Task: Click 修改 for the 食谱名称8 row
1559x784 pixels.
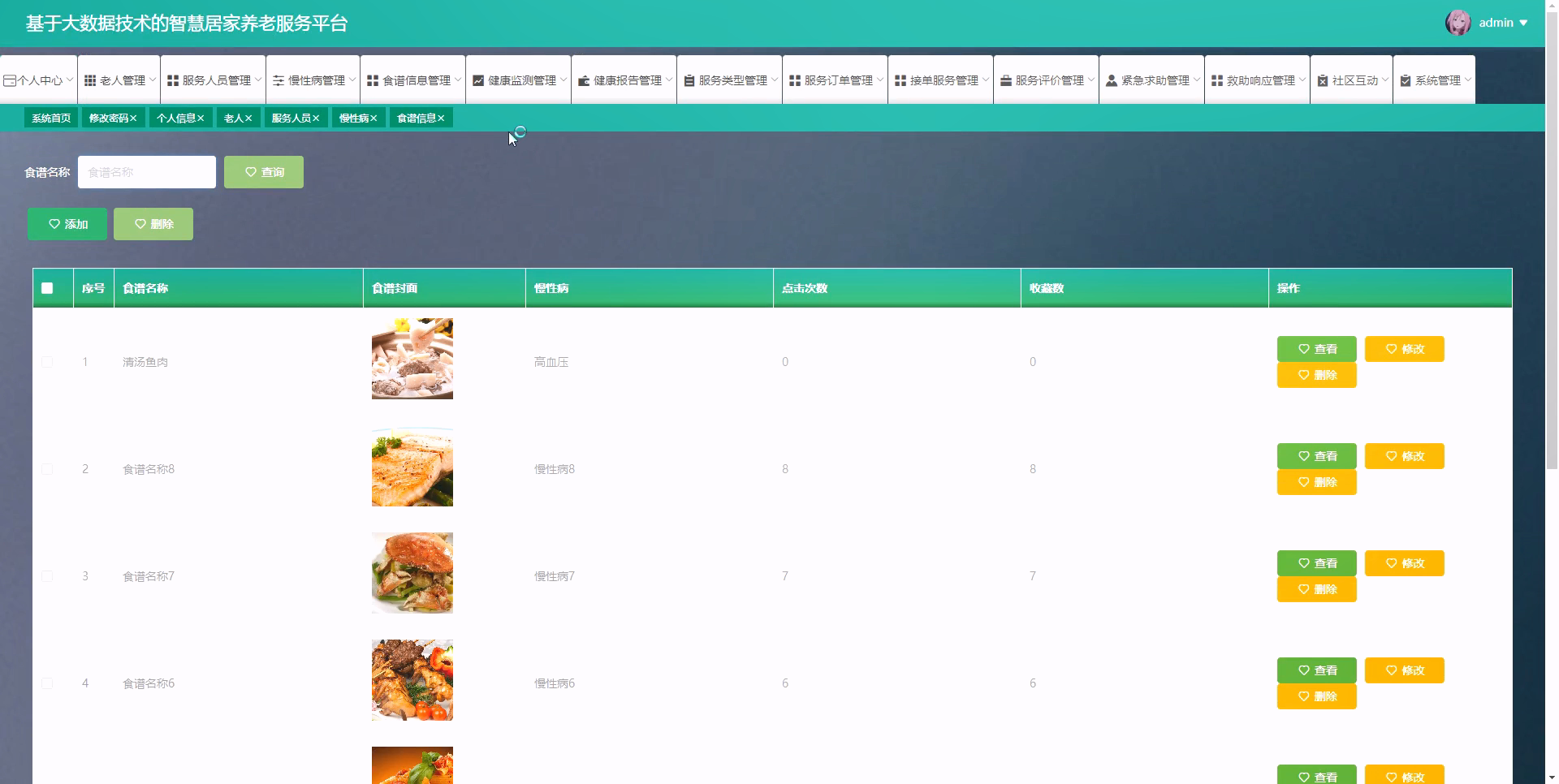Action: (x=1405, y=456)
